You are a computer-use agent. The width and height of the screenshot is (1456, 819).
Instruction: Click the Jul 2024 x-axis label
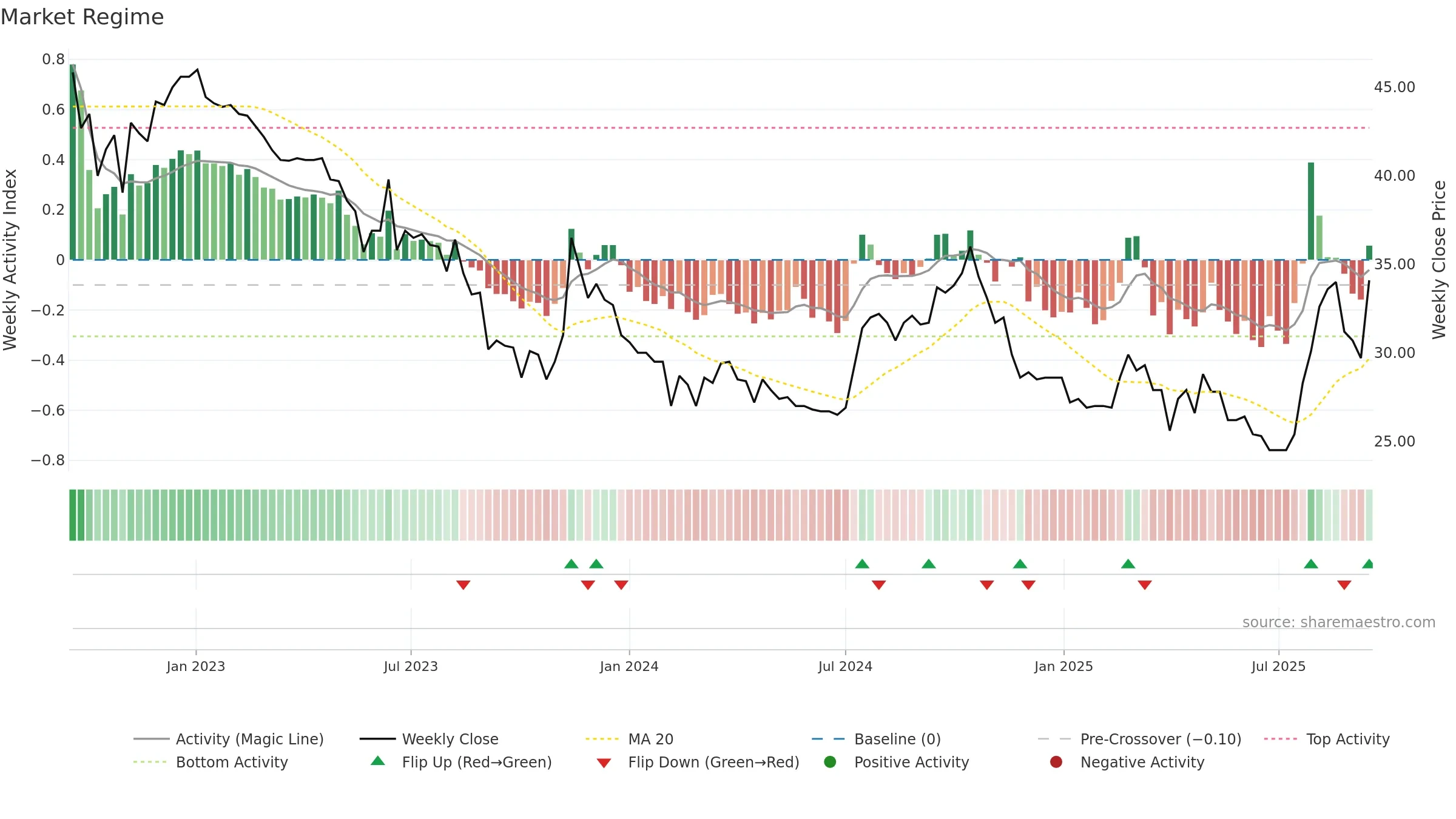pos(845,666)
